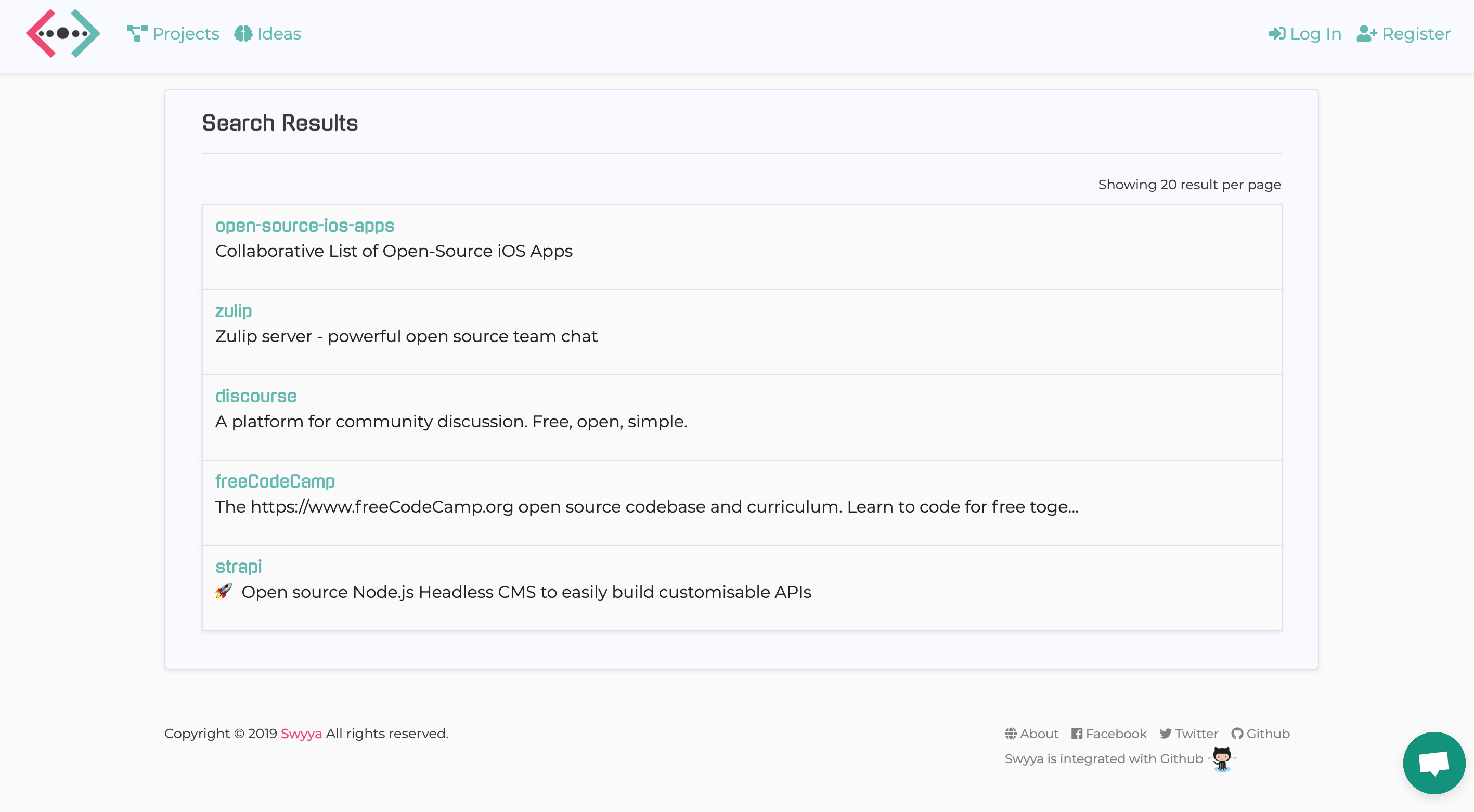Open the zulip project link
Viewport: 1474px width, 812px height.
(x=234, y=311)
